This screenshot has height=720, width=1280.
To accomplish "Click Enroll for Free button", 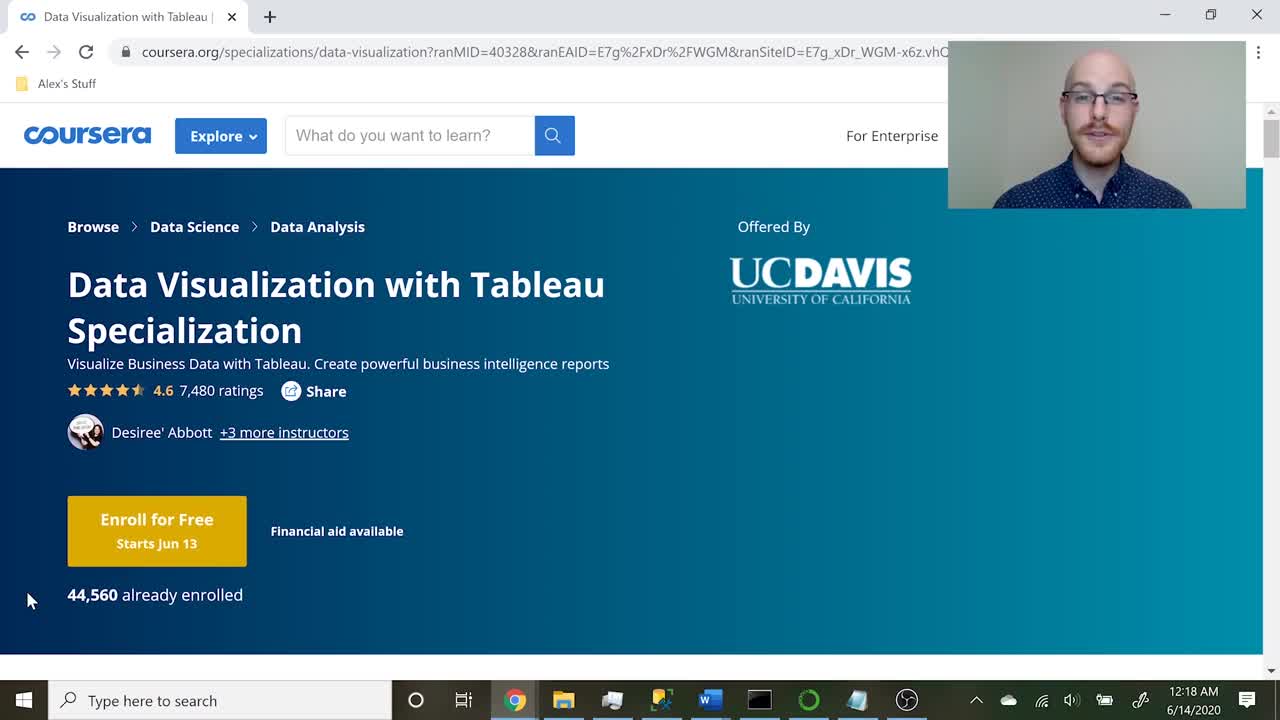I will (x=157, y=531).
